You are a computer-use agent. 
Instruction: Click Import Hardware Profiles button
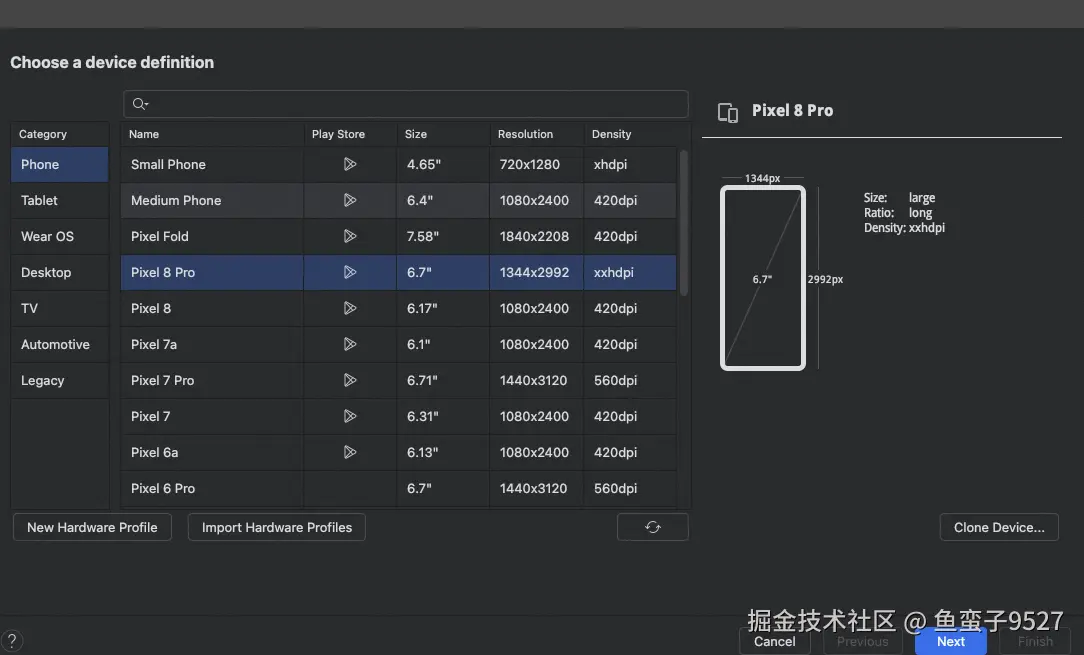click(x=277, y=527)
